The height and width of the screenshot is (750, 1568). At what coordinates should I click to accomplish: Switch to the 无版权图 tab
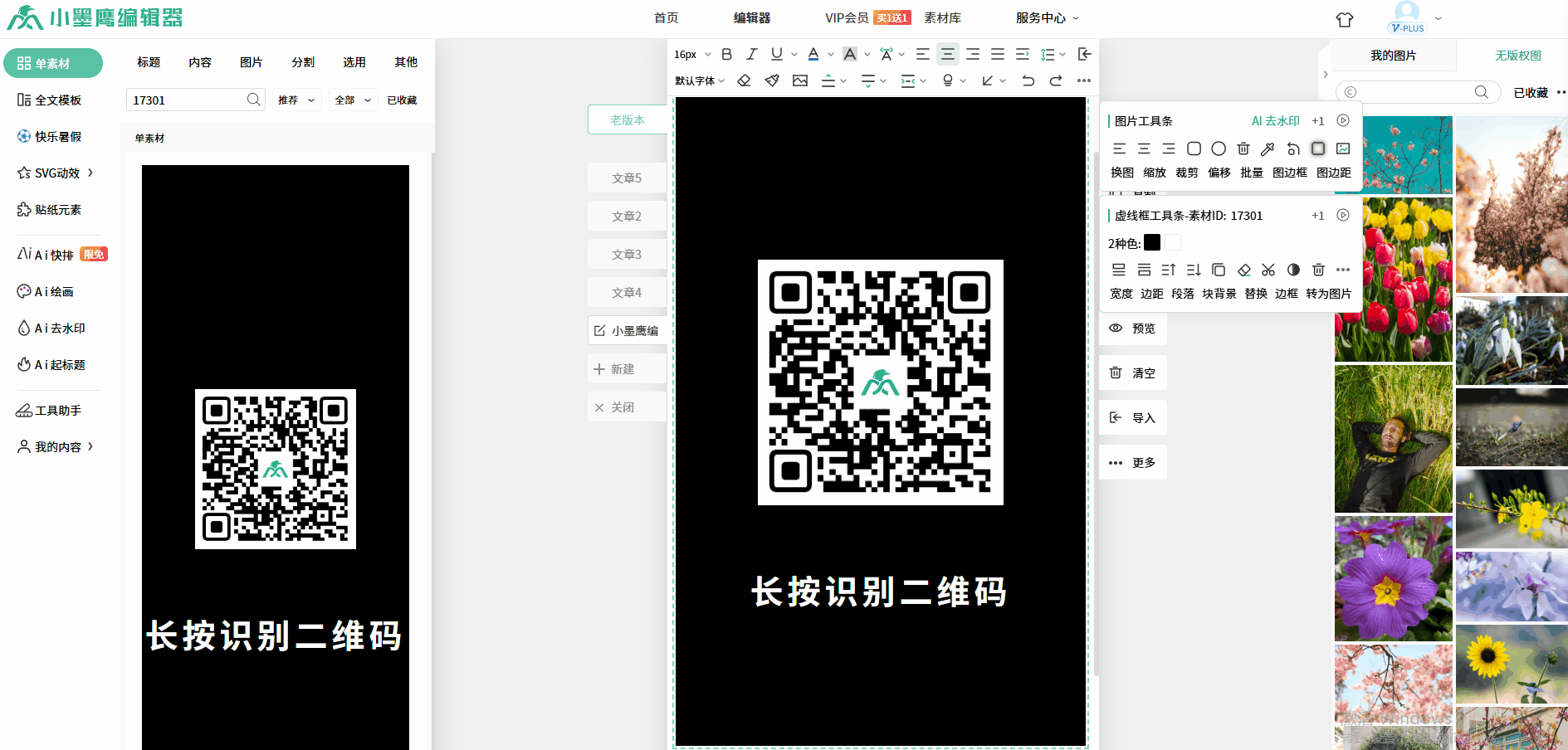click(1518, 56)
